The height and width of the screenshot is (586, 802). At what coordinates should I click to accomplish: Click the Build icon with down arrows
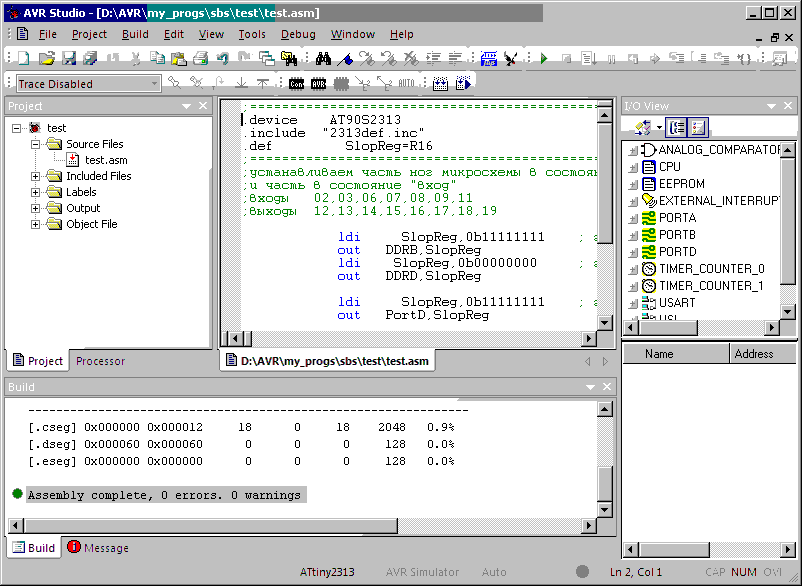(x=440, y=83)
